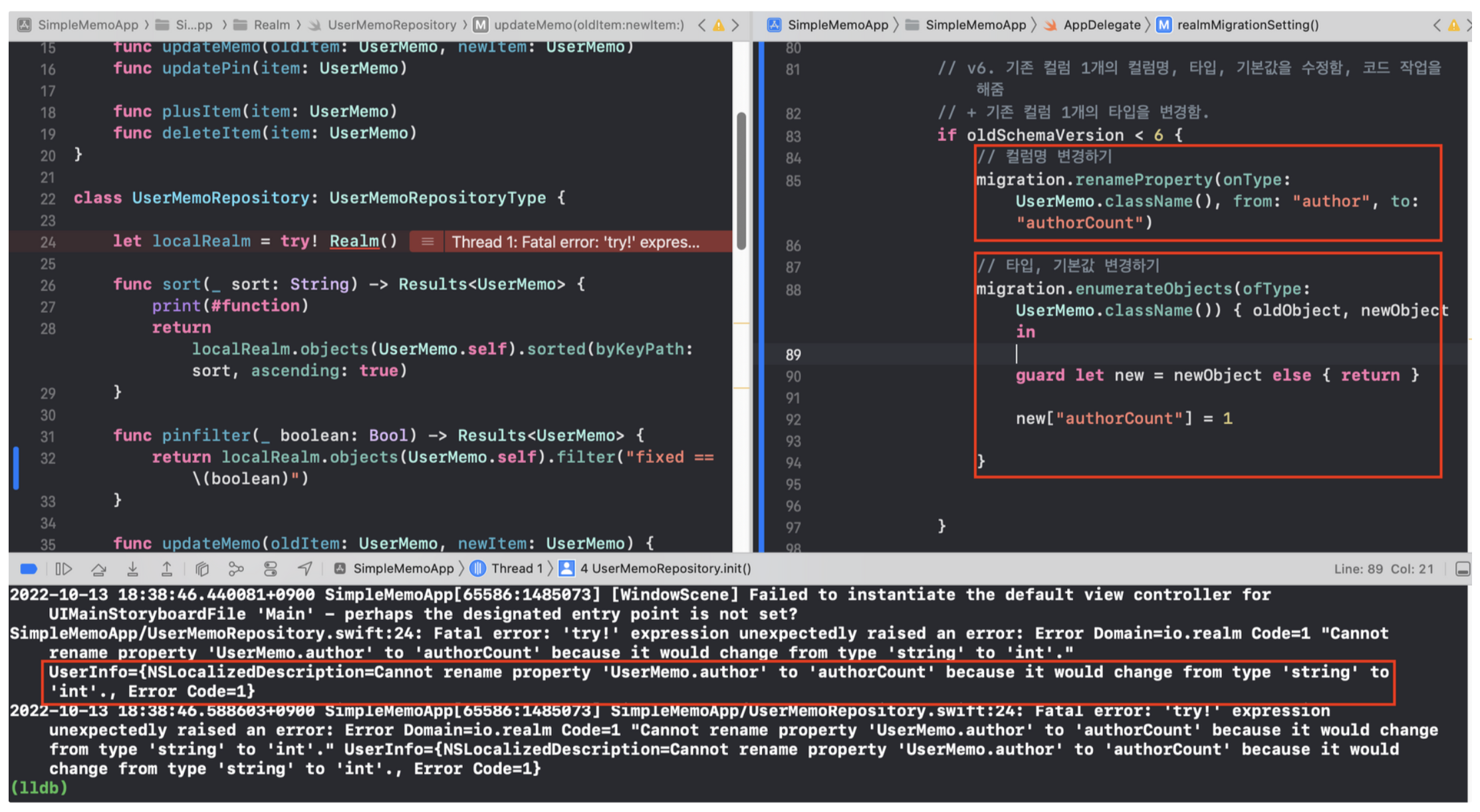
Task: Open the Si...pp folder crumb
Action: [184, 25]
